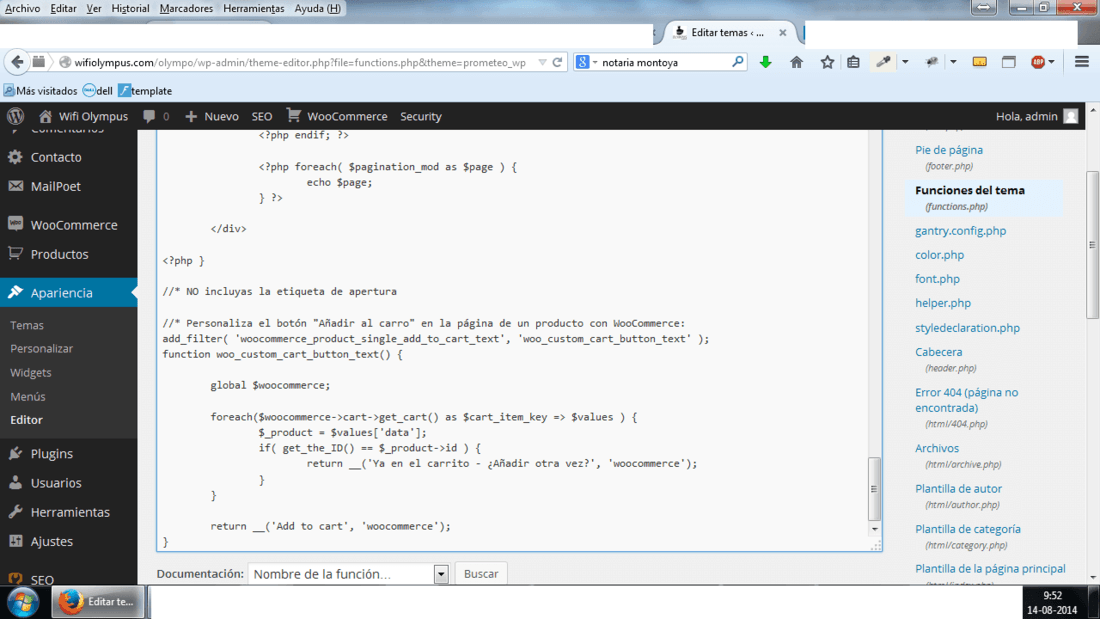Open the Marcadores menu
Screen dimensions: 1100x619
pyautogui.click(x=186, y=8)
